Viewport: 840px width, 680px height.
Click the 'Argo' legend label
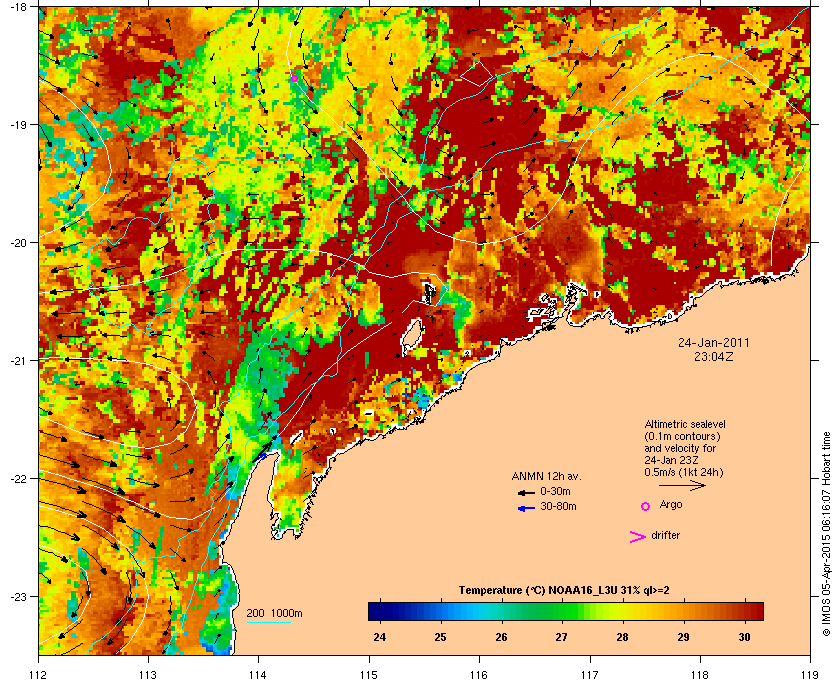(x=671, y=505)
